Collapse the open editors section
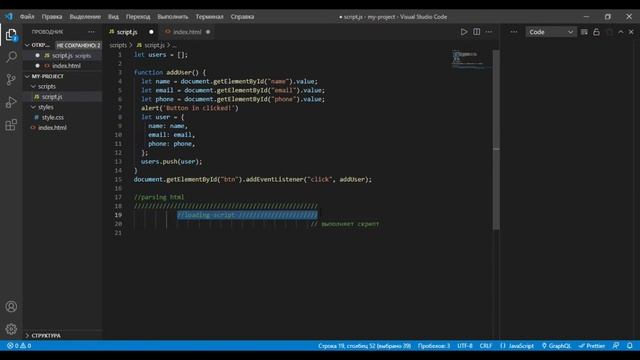 pos(27,45)
